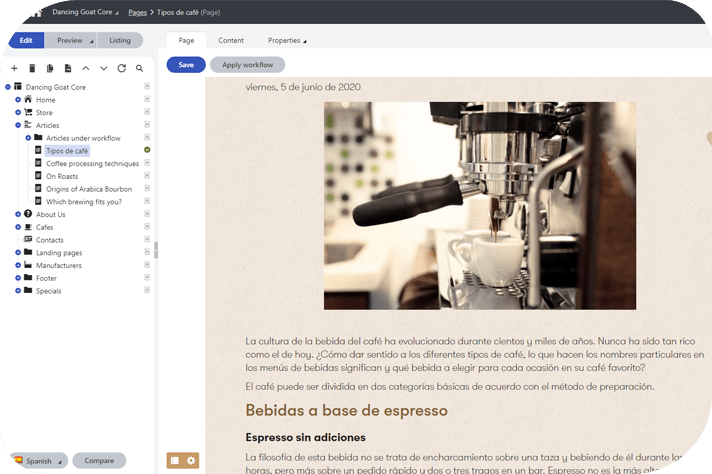Expand the About Us tree node
This screenshot has width=712, height=474.
point(18,214)
